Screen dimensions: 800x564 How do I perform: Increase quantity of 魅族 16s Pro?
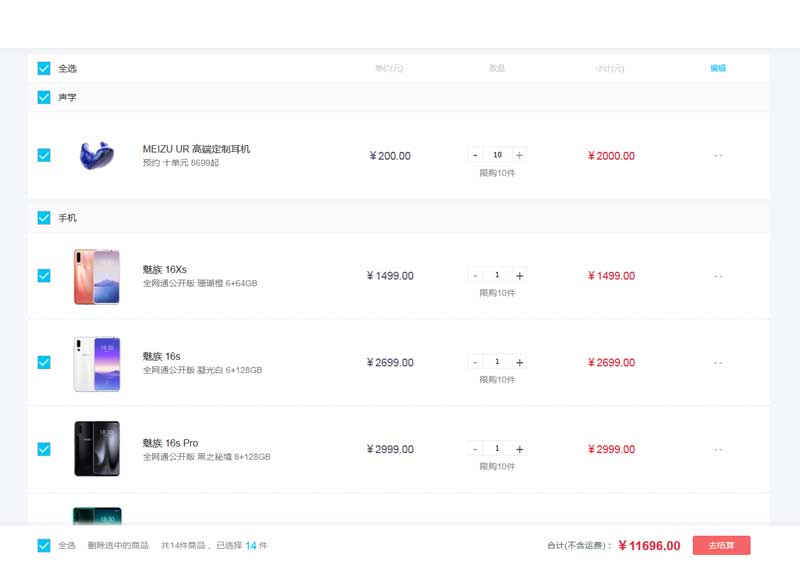point(519,449)
